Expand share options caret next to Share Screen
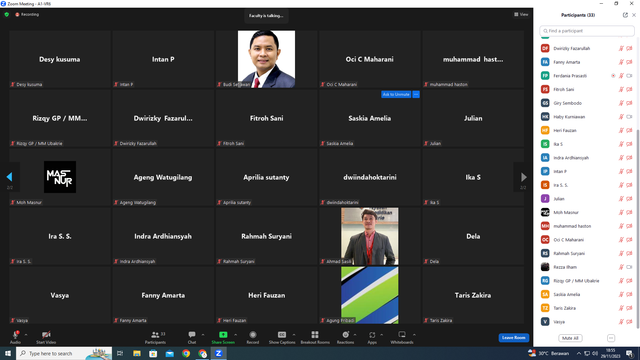The image size is (640, 360). tap(236, 335)
